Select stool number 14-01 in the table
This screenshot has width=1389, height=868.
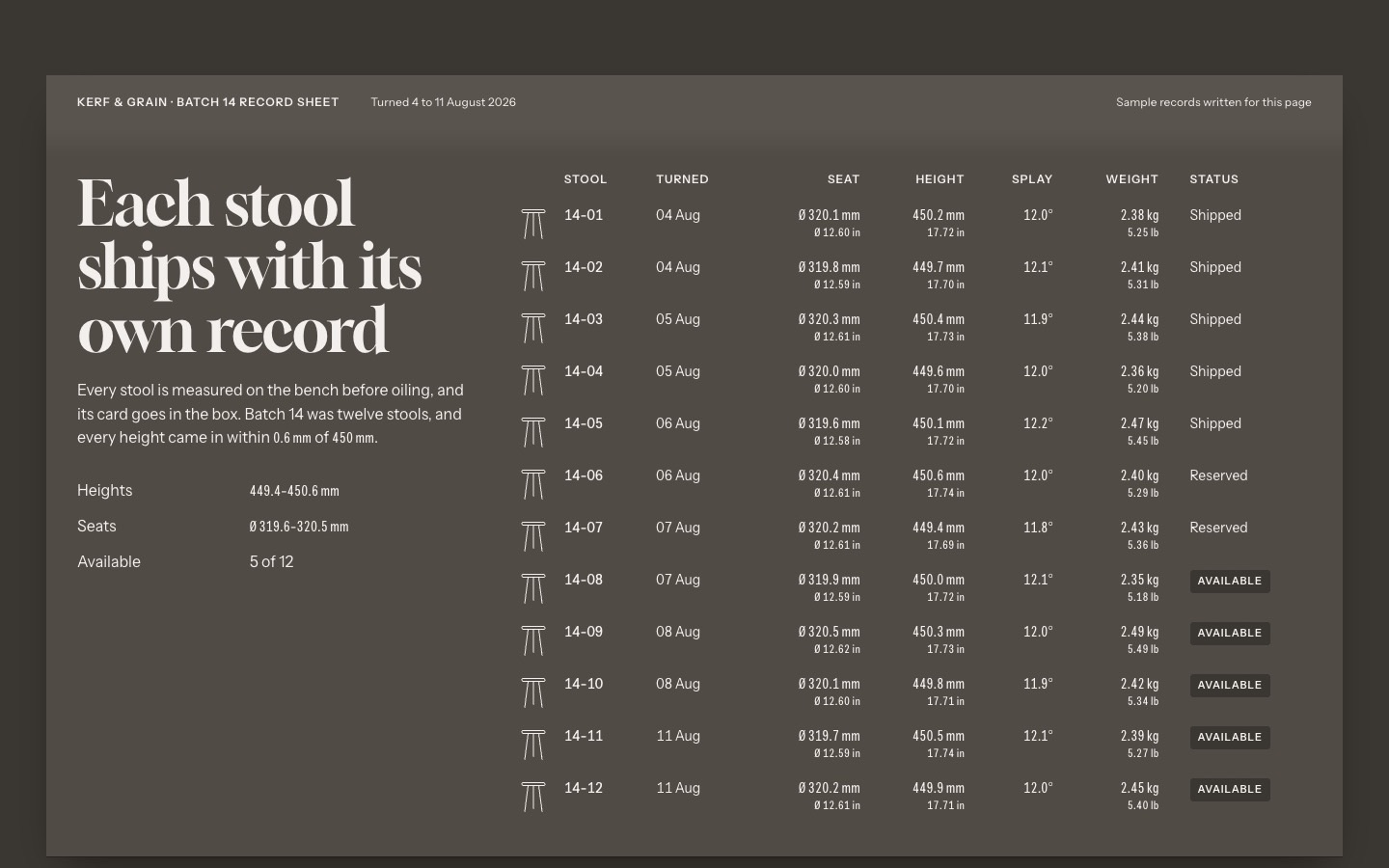coord(584,215)
